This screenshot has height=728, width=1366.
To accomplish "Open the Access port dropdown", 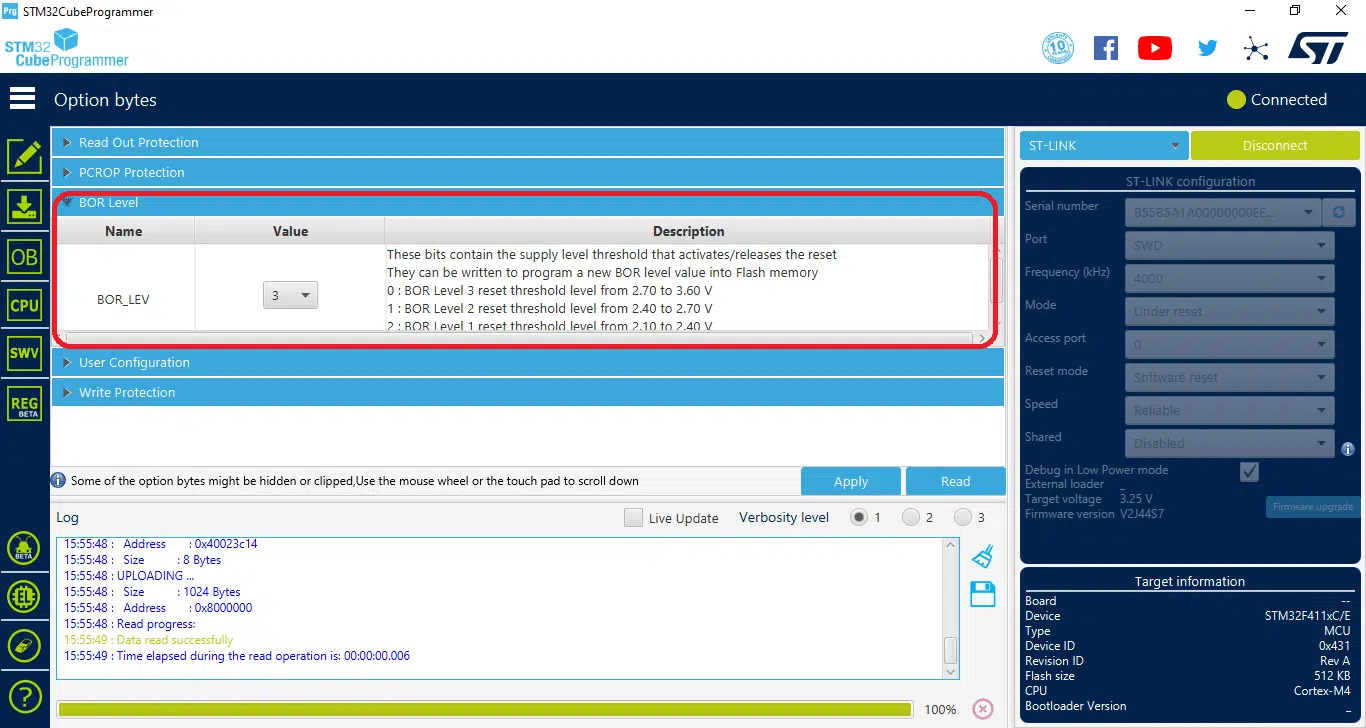I will [1229, 344].
